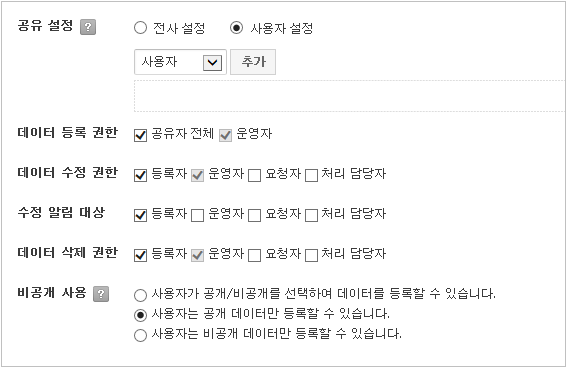Check 요청자 in 데이터 수정 권한 row
Image resolution: width=566 pixels, height=367 pixels.
click(x=254, y=175)
